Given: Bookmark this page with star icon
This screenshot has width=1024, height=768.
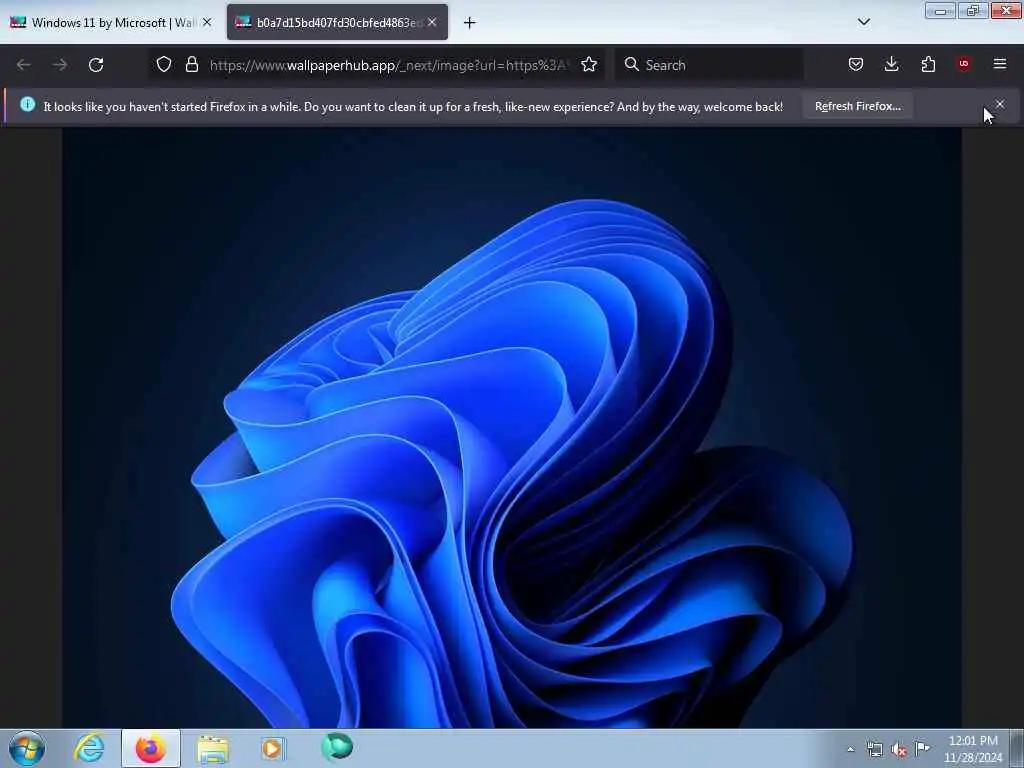Looking at the screenshot, I should 589,65.
